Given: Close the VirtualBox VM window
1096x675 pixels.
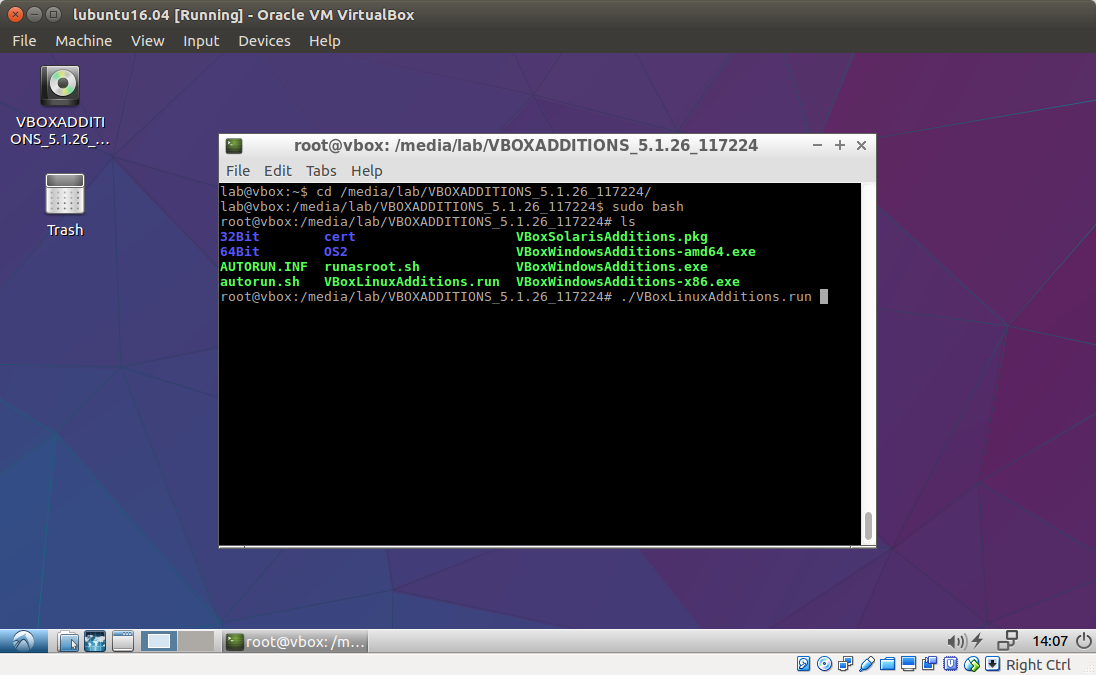Looking at the screenshot, I should [15, 14].
